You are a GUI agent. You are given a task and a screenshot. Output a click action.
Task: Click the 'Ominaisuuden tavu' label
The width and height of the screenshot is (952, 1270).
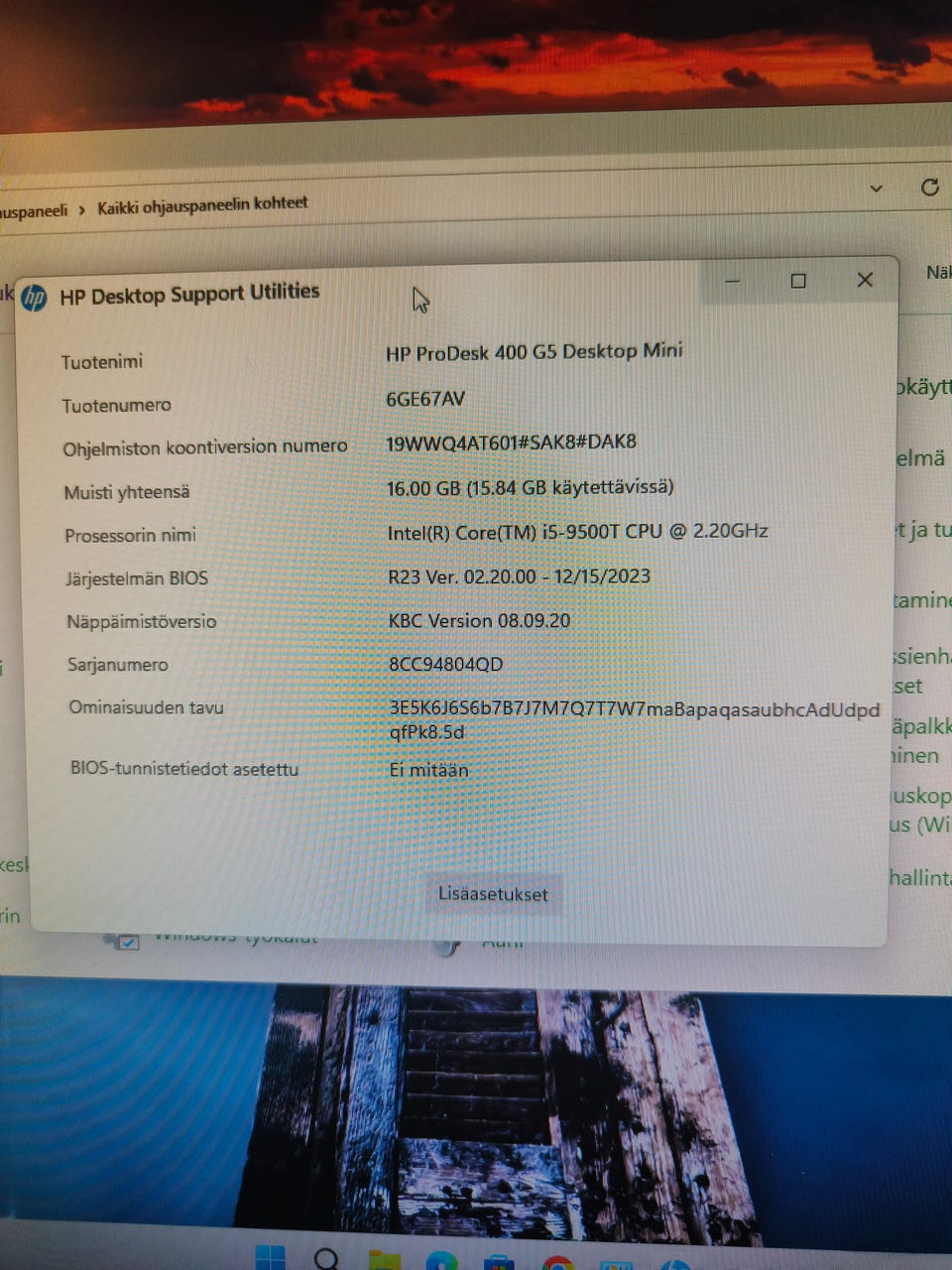click(x=147, y=707)
